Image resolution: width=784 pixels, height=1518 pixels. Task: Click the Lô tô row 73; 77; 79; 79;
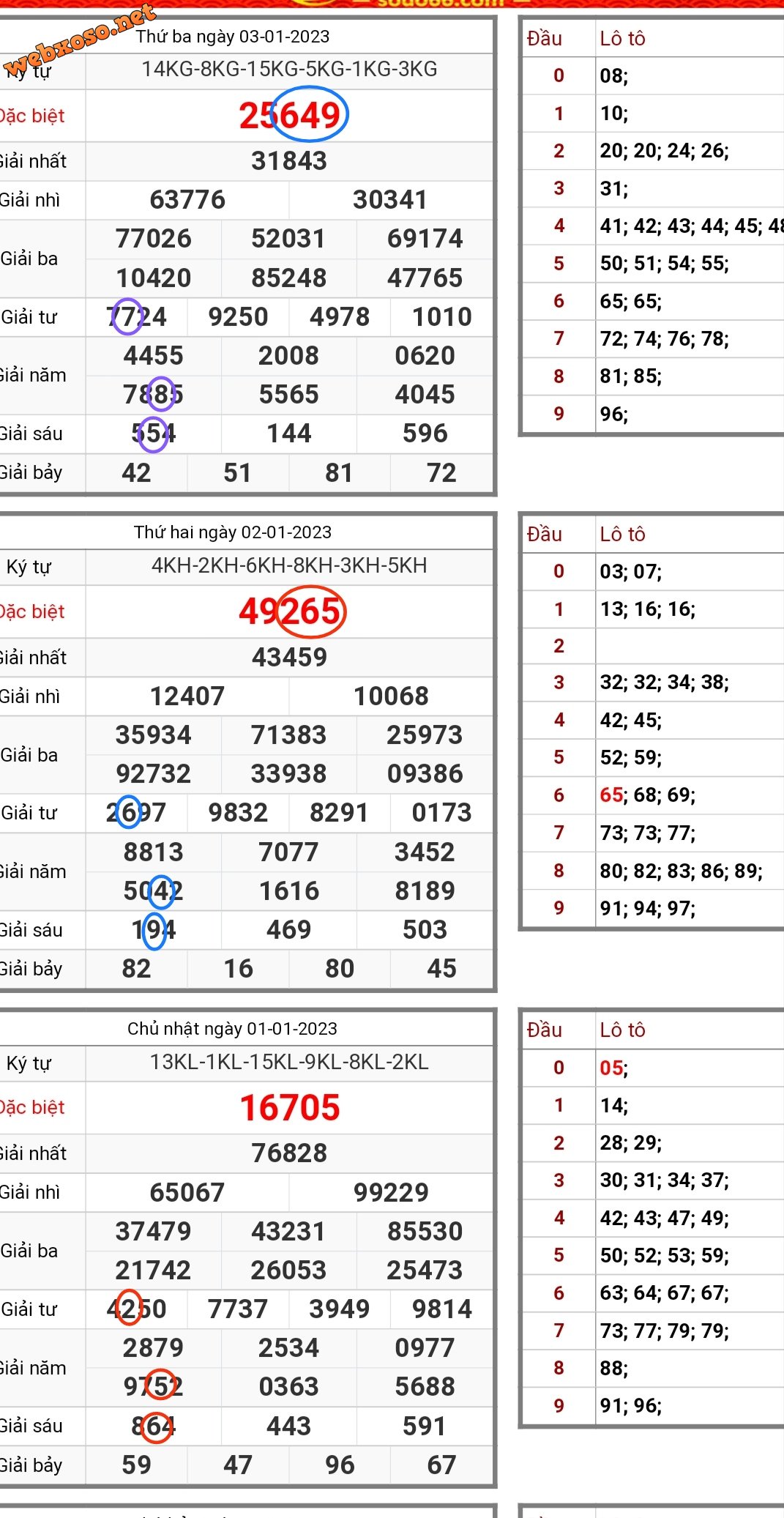click(x=665, y=1331)
